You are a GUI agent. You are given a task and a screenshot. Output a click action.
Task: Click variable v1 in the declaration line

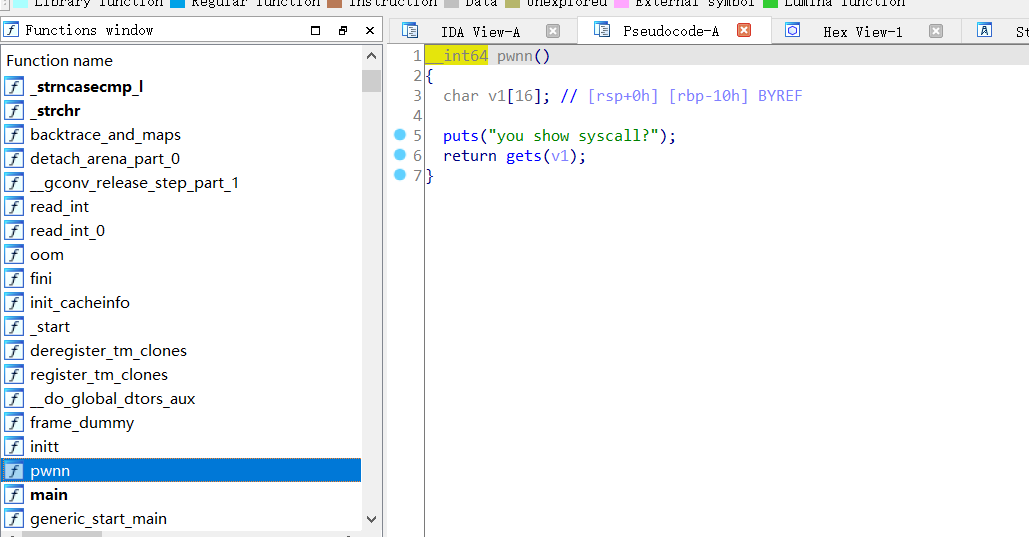point(497,96)
